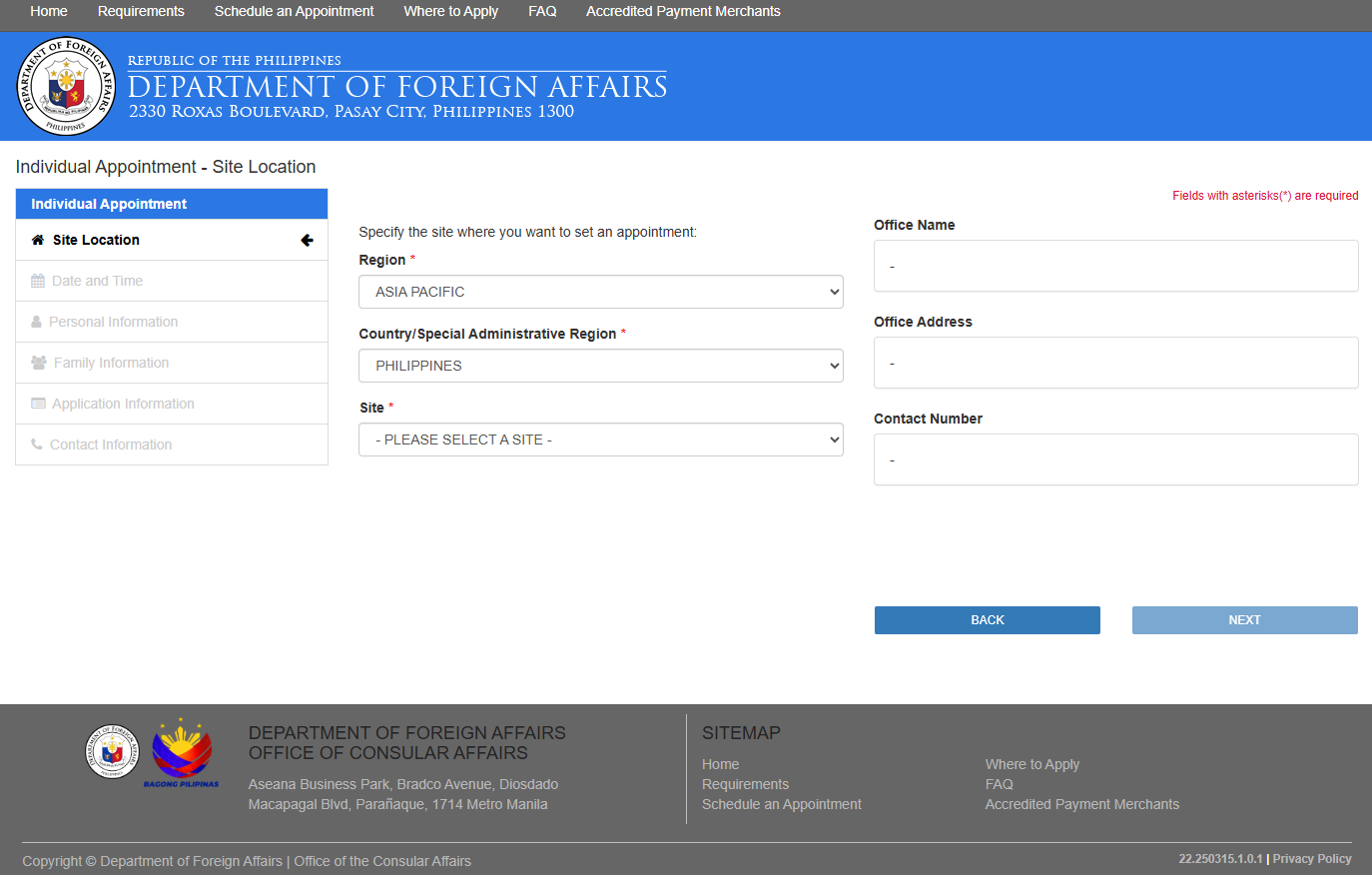
Task: Click the person icon for Personal Information
Action: 38,321
